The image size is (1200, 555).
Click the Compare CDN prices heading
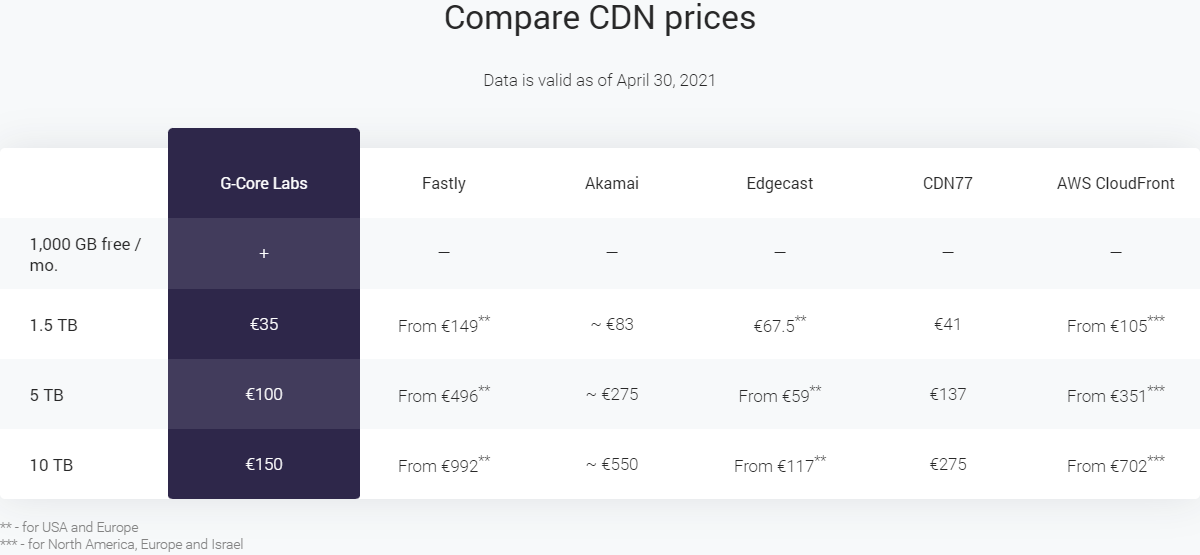[x=600, y=18]
